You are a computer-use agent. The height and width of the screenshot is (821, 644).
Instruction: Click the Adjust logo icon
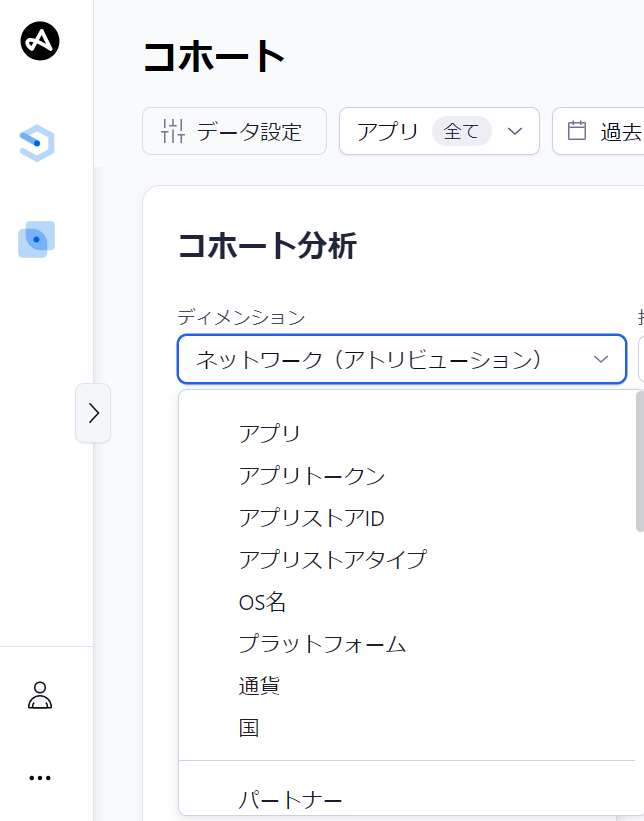click(40, 41)
